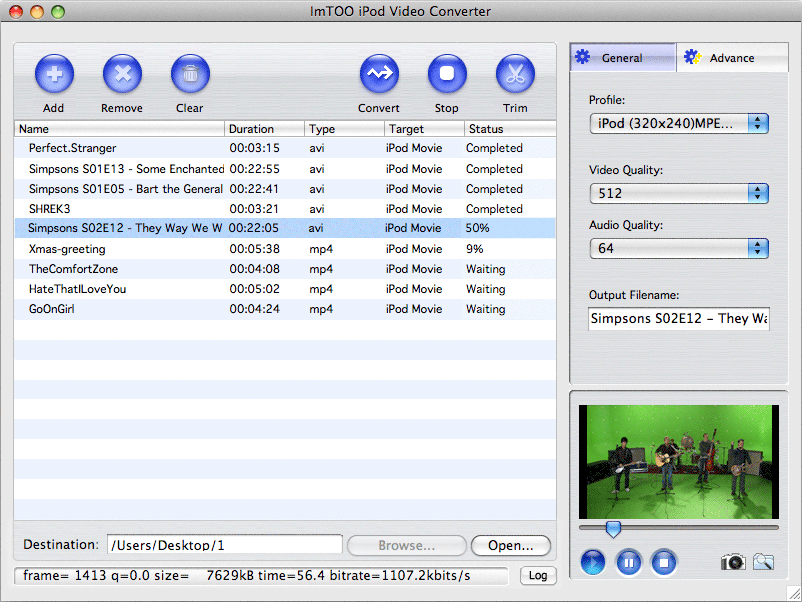Select Simpsons S01E05 - Bart the General row

point(285,189)
